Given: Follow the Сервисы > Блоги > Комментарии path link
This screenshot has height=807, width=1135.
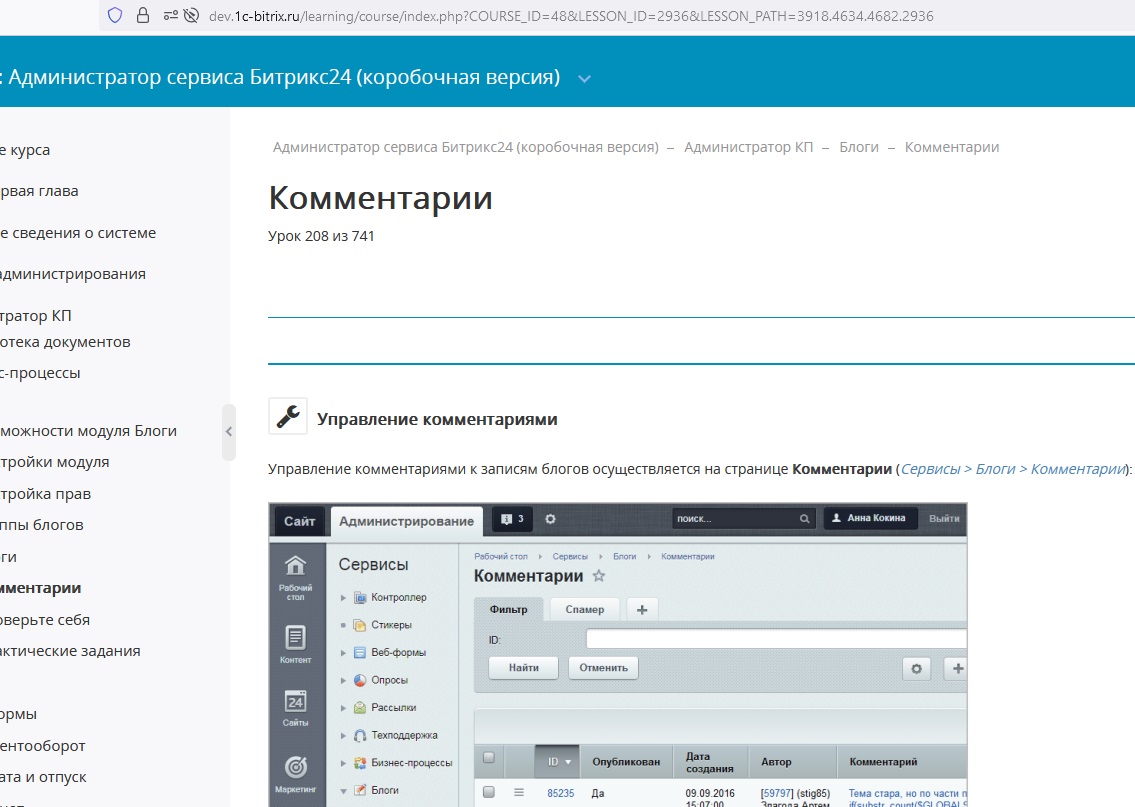Looking at the screenshot, I should pyautogui.click(x=1013, y=469).
